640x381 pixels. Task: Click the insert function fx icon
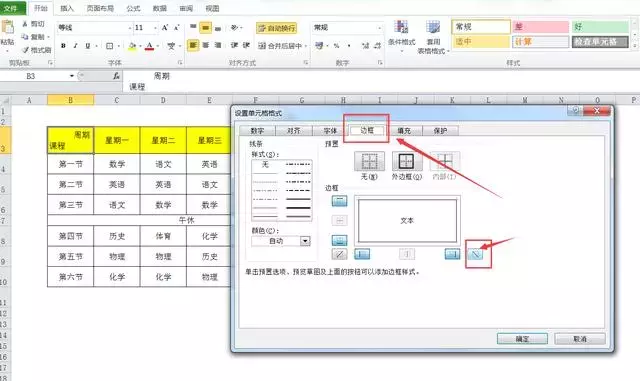pyautogui.click(x=116, y=76)
